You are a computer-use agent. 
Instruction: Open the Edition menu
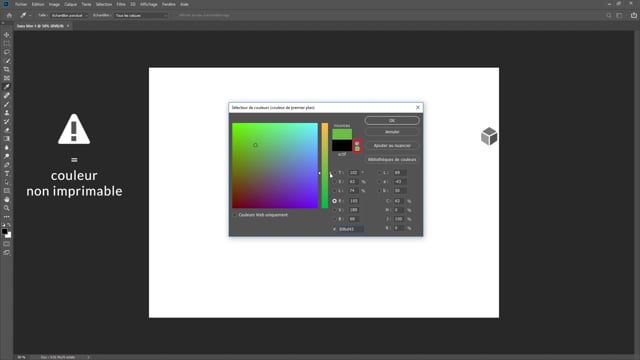(x=38, y=4)
